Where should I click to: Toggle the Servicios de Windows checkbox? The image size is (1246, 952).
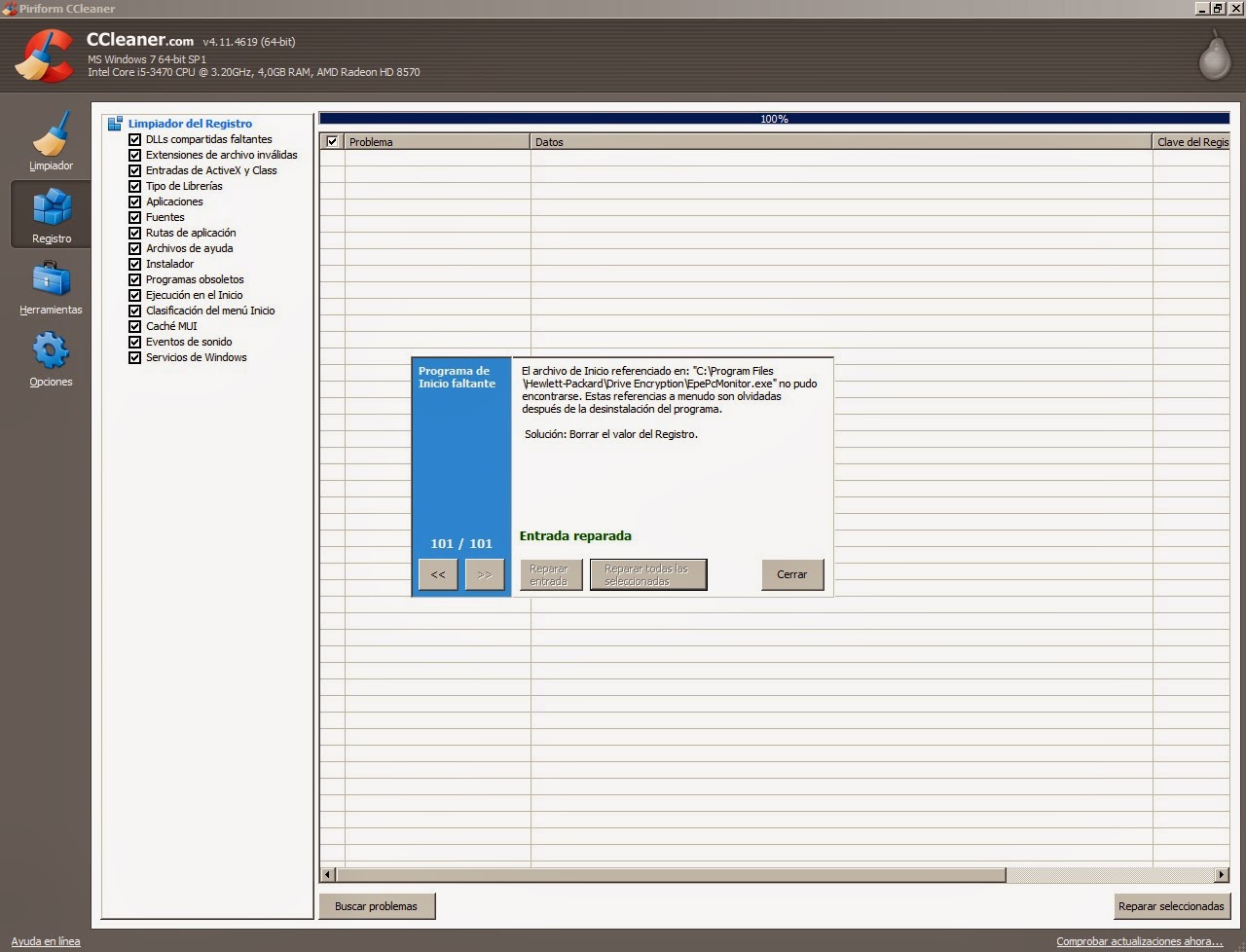point(135,357)
